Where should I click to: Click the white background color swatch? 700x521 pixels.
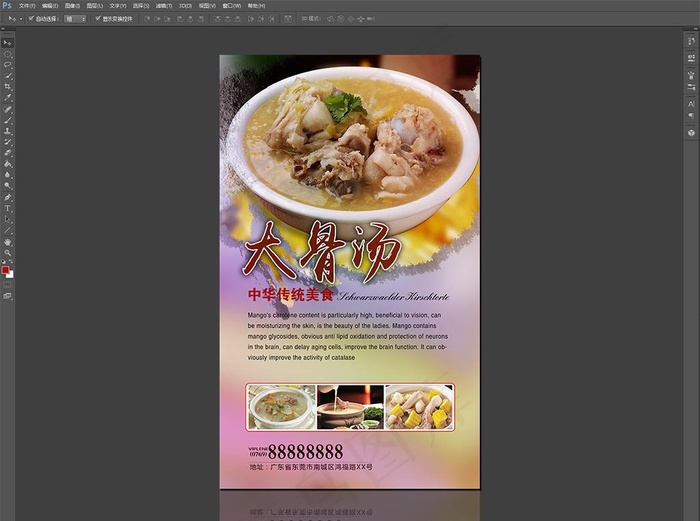tap(11, 275)
